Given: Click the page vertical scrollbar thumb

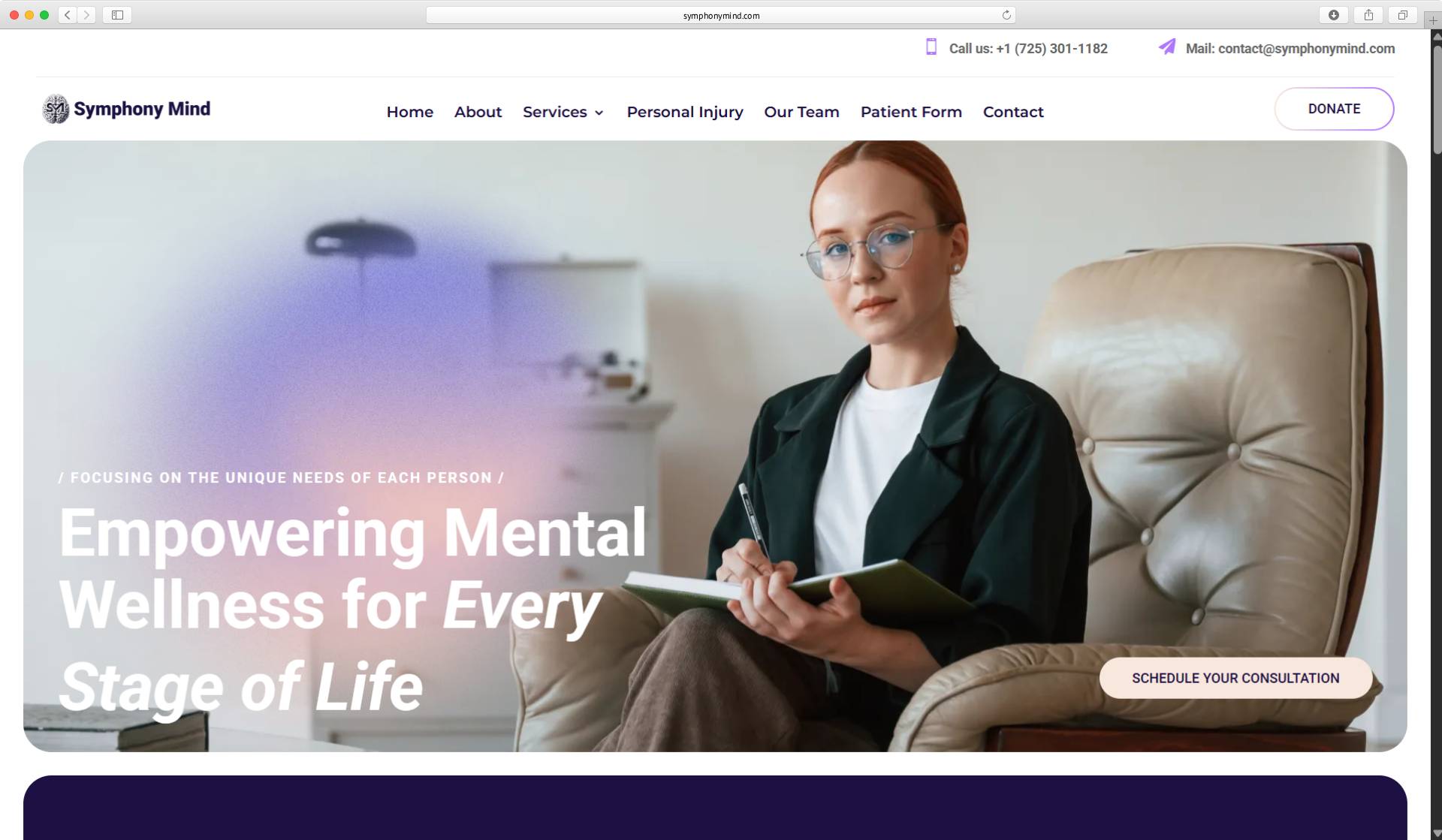Looking at the screenshot, I should point(1436,98).
